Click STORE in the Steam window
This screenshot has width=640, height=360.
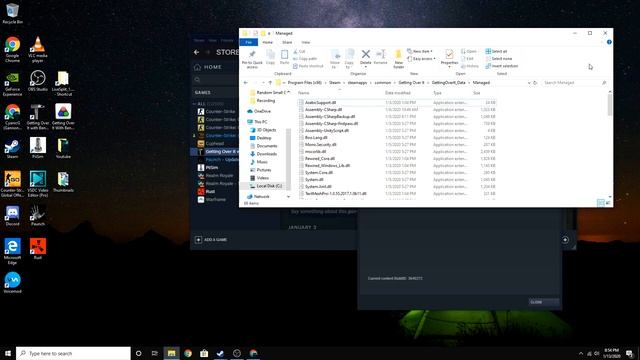click(227, 52)
